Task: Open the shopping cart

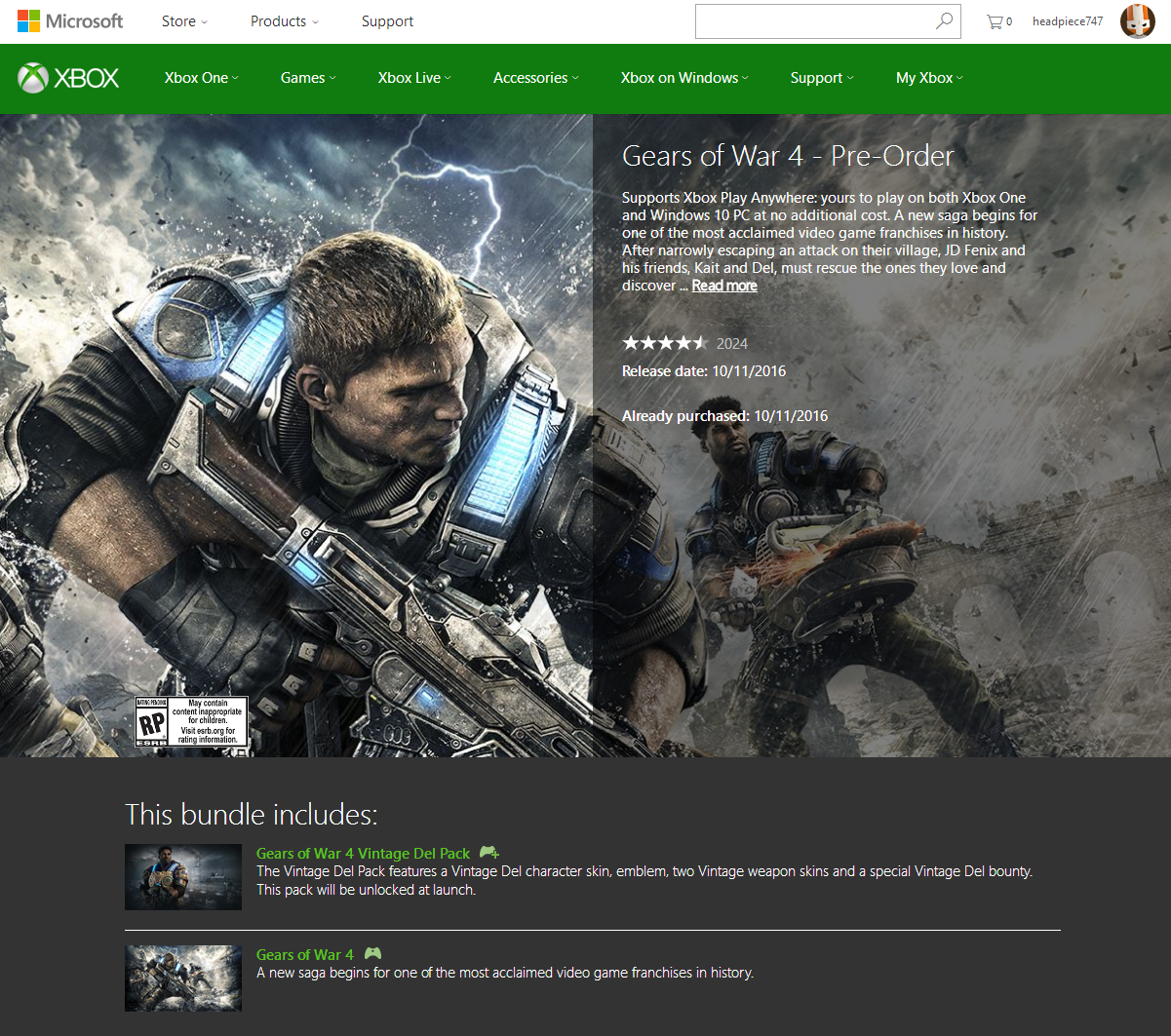Action: [999, 21]
